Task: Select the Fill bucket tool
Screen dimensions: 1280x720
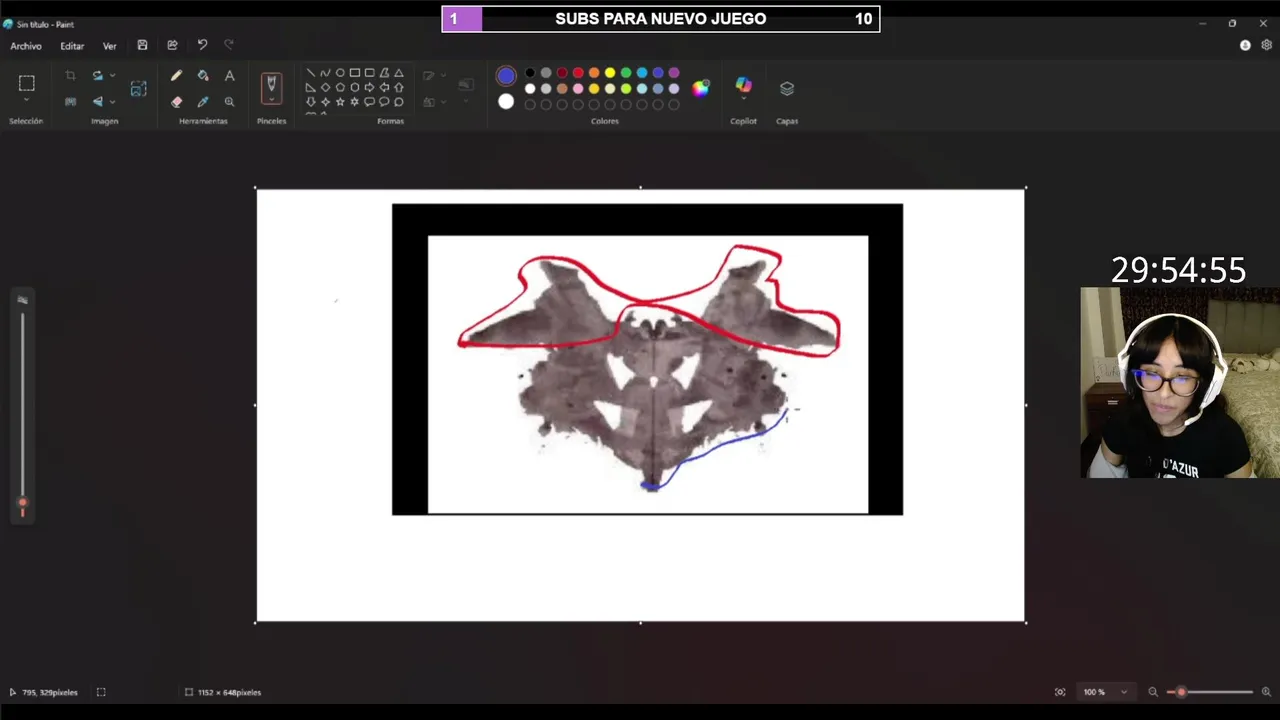Action: [203, 76]
